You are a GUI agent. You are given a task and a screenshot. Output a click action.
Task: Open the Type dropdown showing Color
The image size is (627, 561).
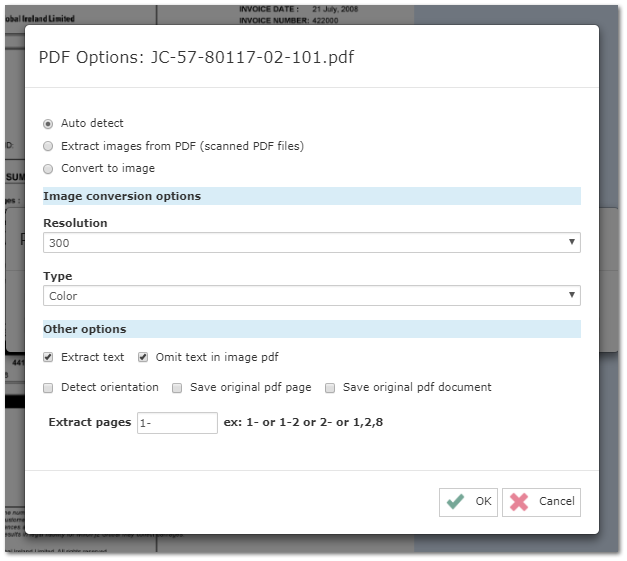pyautogui.click(x=312, y=296)
